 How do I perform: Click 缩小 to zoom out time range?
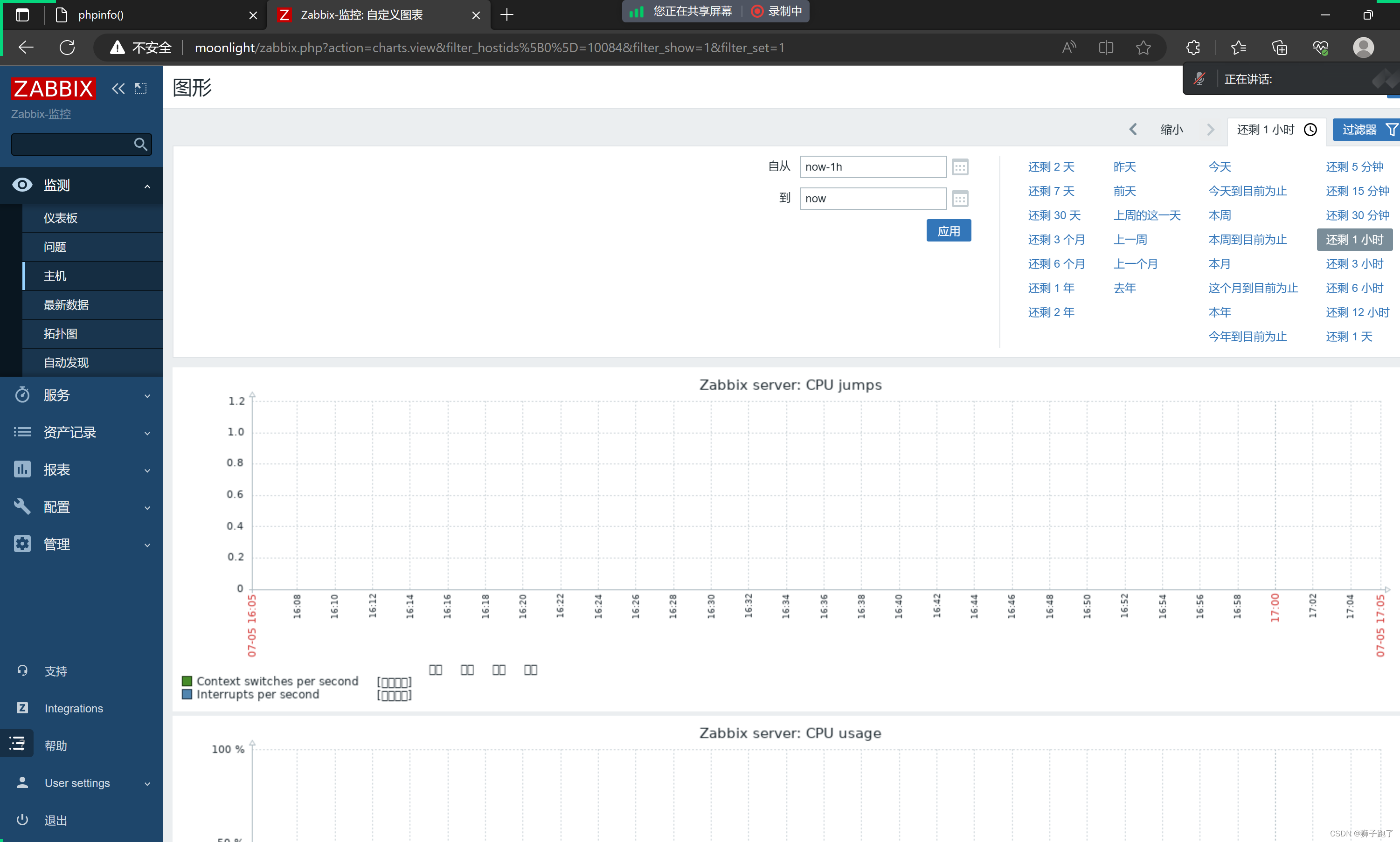[1172, 129]
